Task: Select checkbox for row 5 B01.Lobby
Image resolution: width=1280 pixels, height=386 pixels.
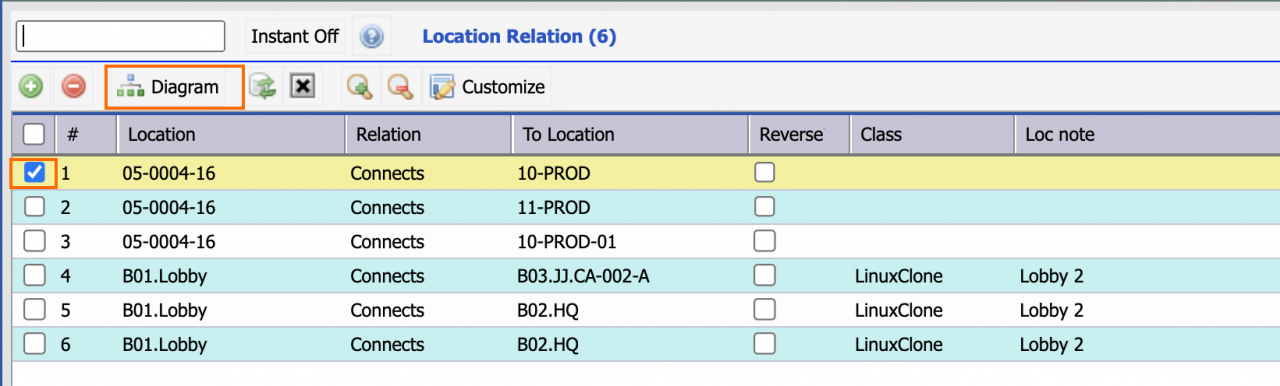Action: coord(35,309)
